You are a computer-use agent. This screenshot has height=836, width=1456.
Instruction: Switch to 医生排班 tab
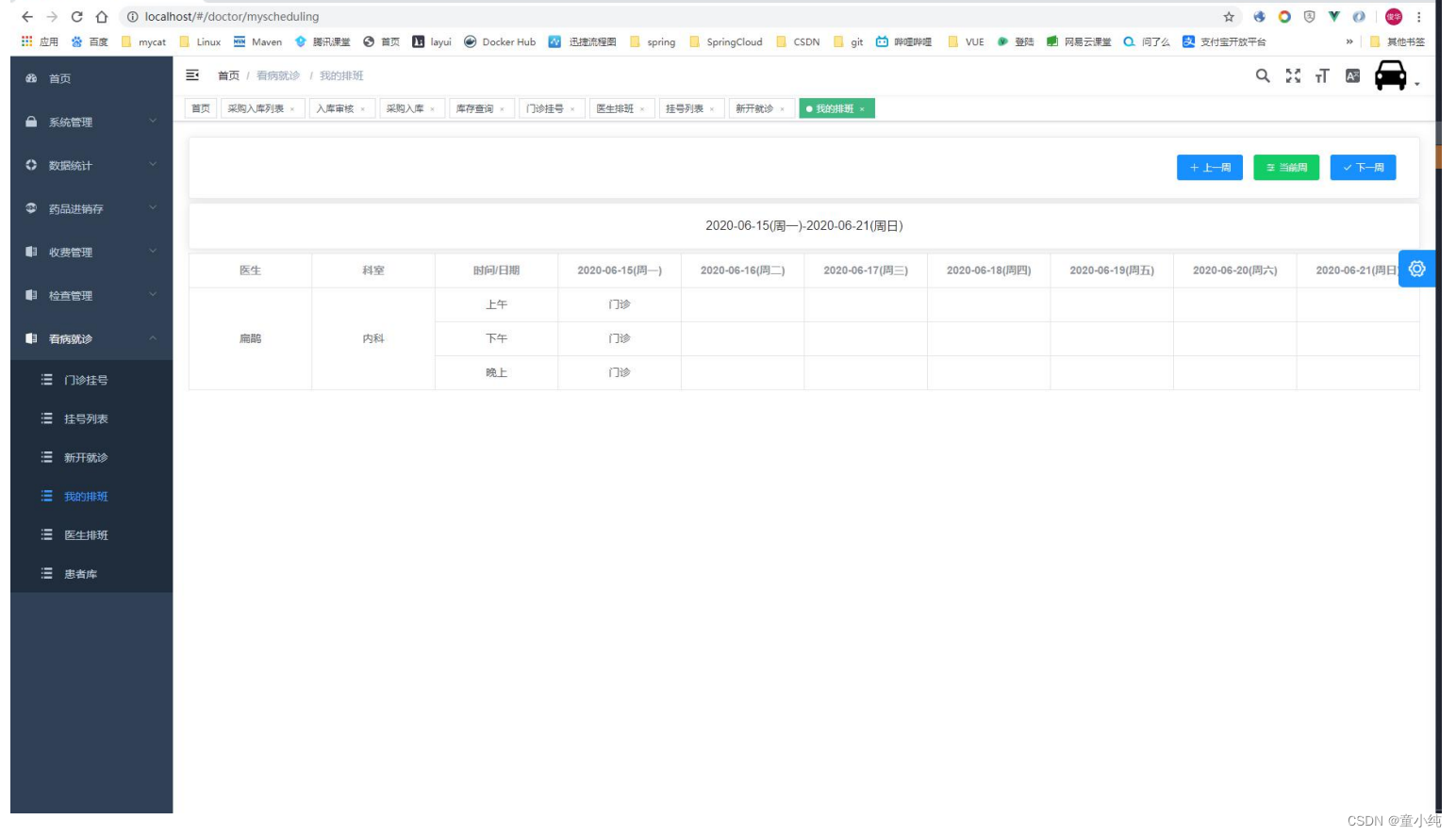click(x=620, y=108)
